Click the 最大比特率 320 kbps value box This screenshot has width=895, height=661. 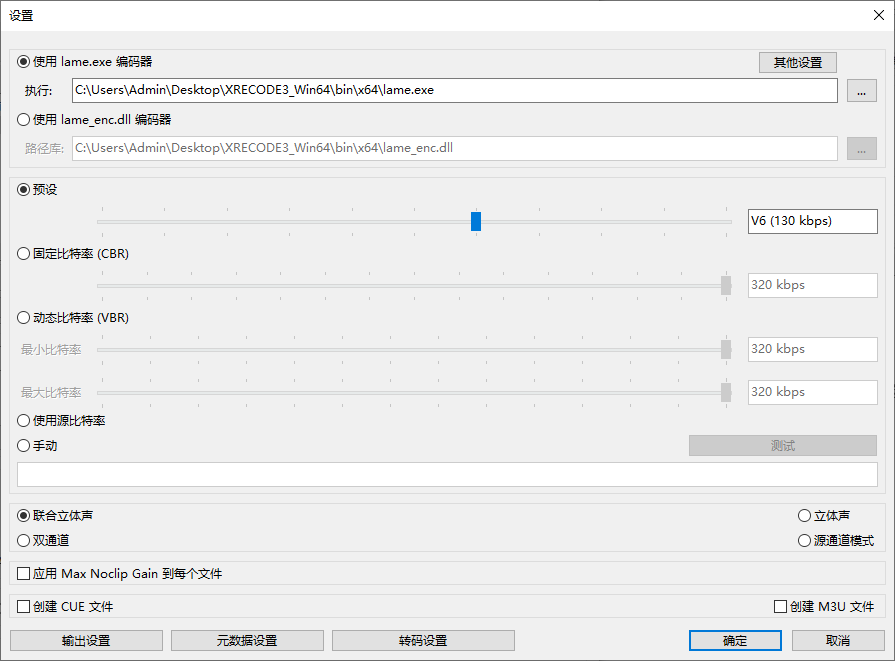click(813, 393)
